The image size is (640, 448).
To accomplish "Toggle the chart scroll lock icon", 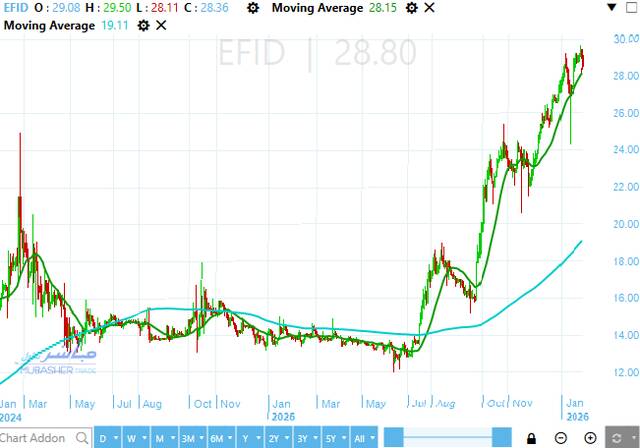I will (532, 438).
